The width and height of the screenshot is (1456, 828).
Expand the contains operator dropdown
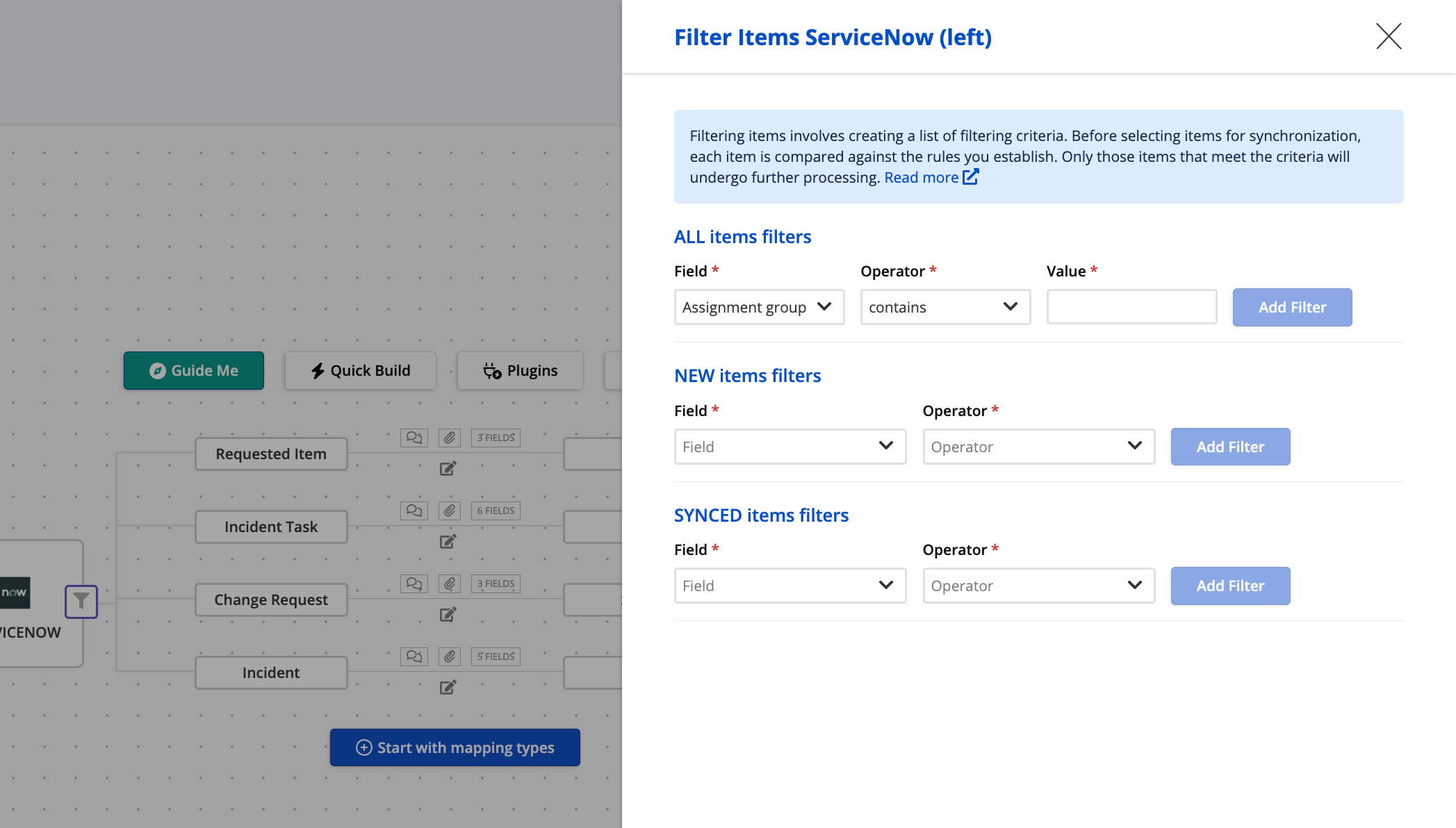(x=944, y=307)
